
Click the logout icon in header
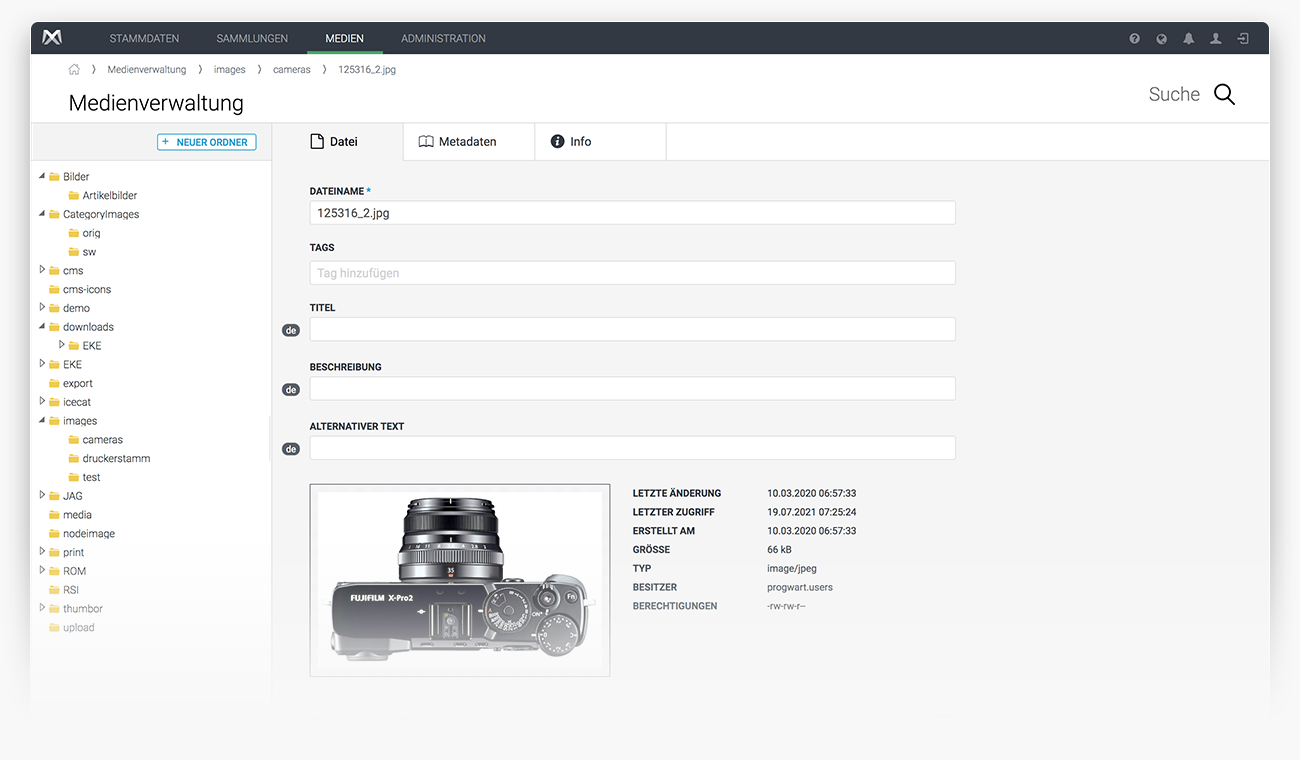pos(1242,39)
